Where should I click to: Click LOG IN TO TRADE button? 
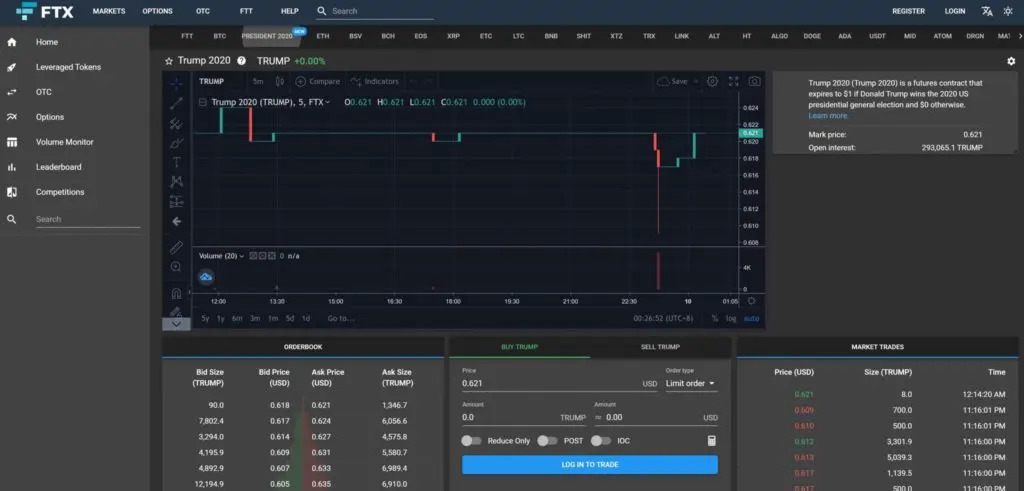pyautogui.click(x=590, y=465)
